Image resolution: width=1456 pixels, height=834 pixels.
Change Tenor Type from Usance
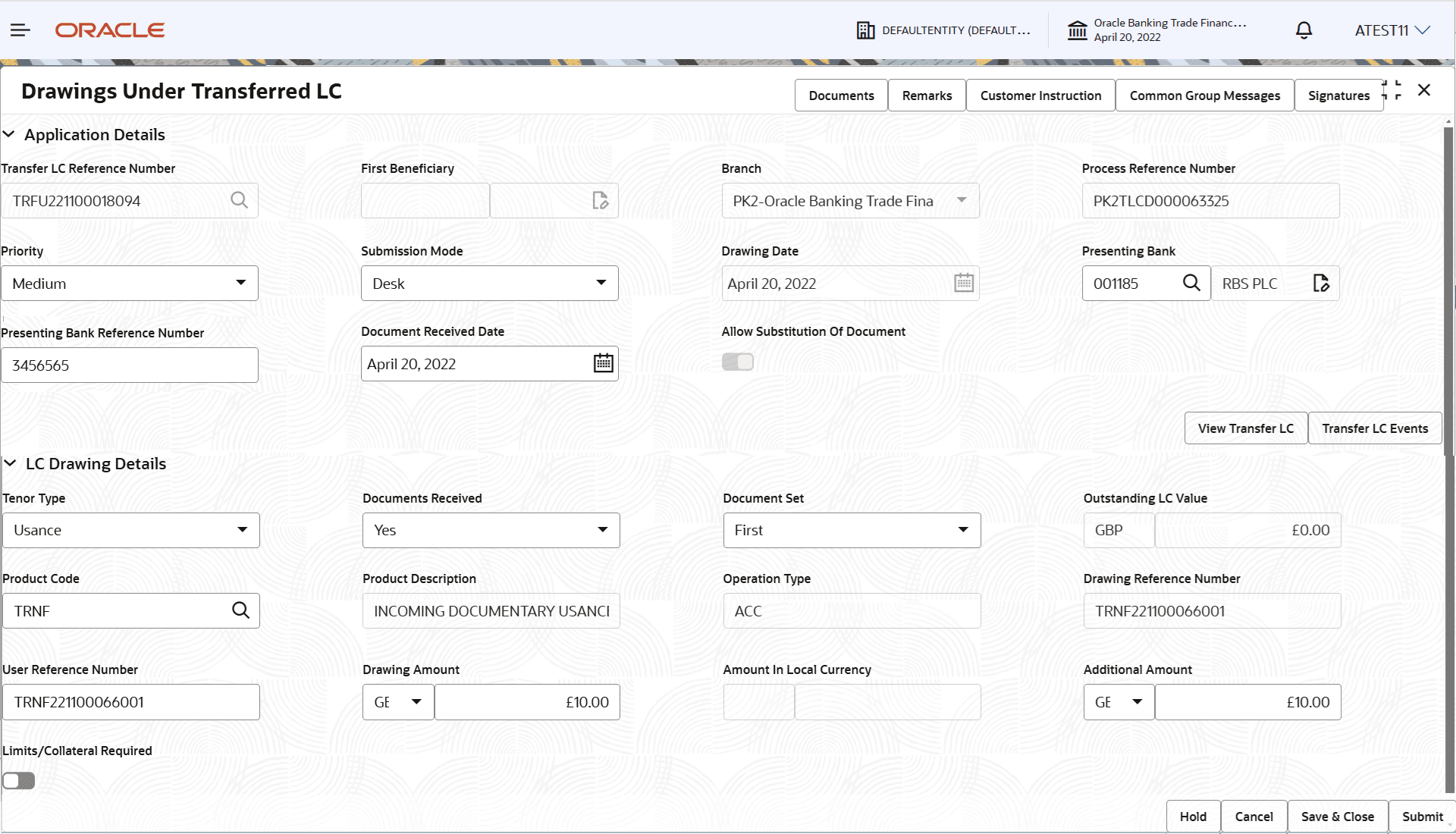click(x=243, y=530)
